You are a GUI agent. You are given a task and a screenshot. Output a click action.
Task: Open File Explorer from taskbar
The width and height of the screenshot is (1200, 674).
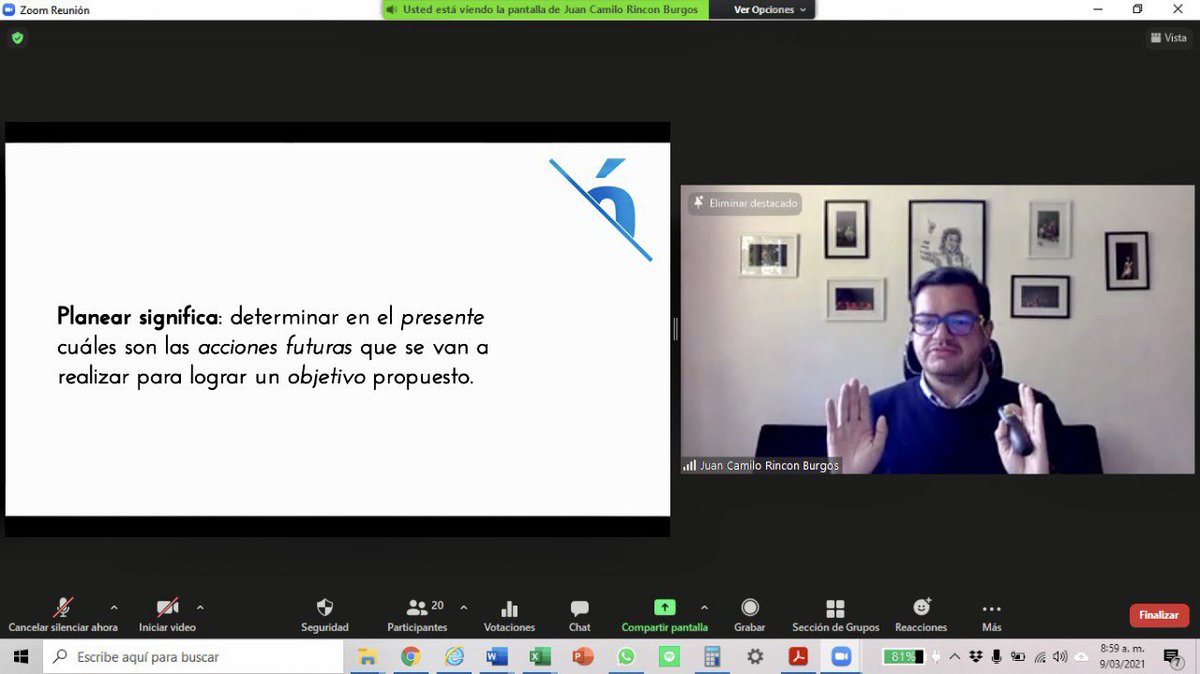pyautogui.click(x=367, y=657)
